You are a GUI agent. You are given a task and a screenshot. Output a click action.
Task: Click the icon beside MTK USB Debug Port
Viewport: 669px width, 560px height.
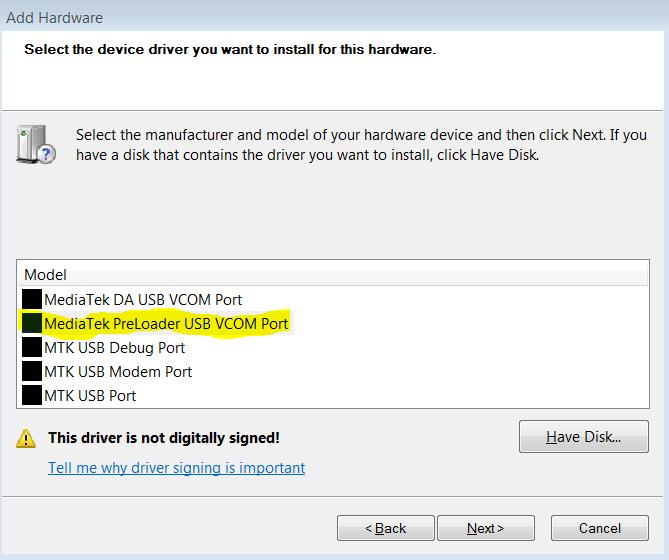32,347
